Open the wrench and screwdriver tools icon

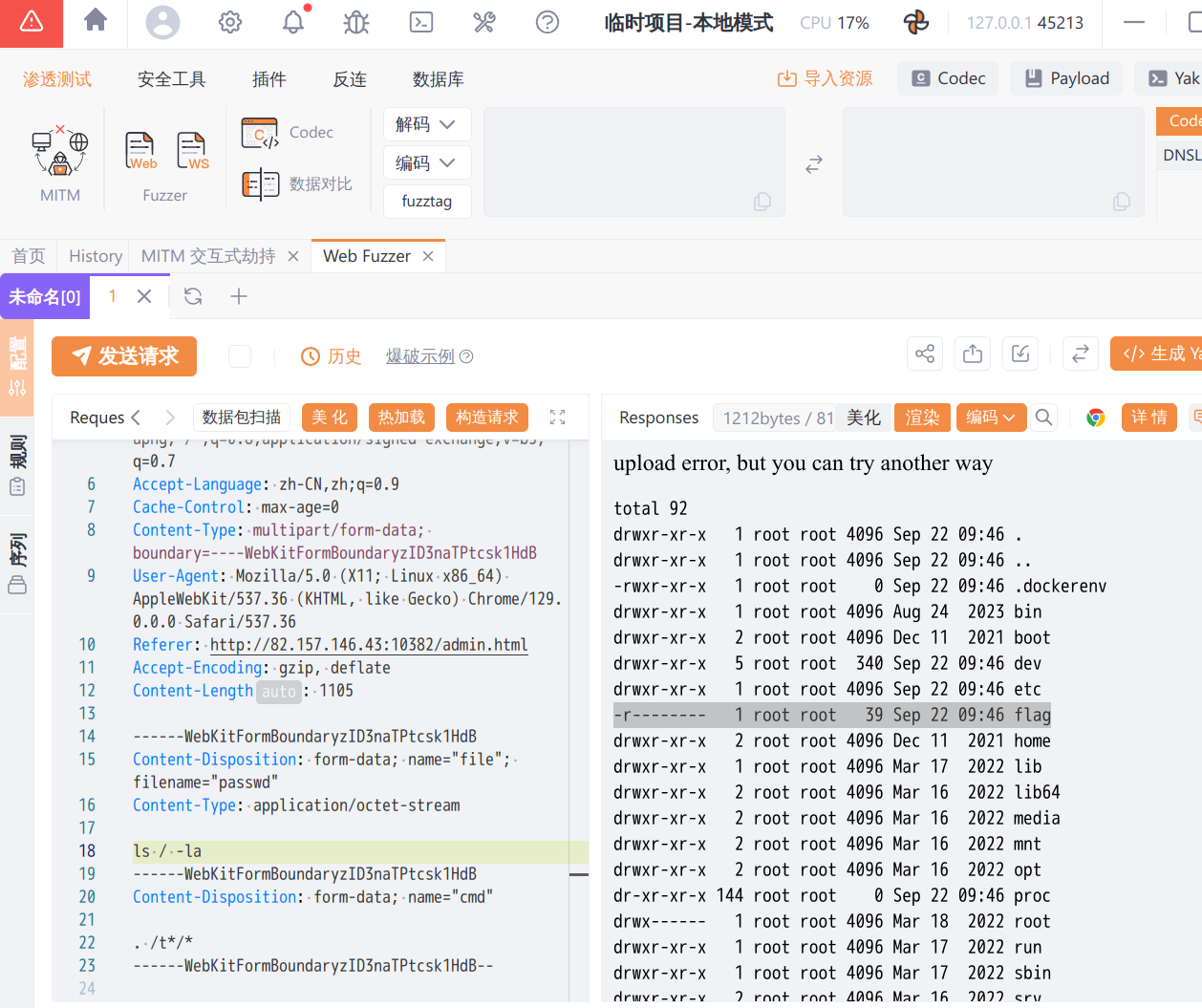(x=484, y=22)
